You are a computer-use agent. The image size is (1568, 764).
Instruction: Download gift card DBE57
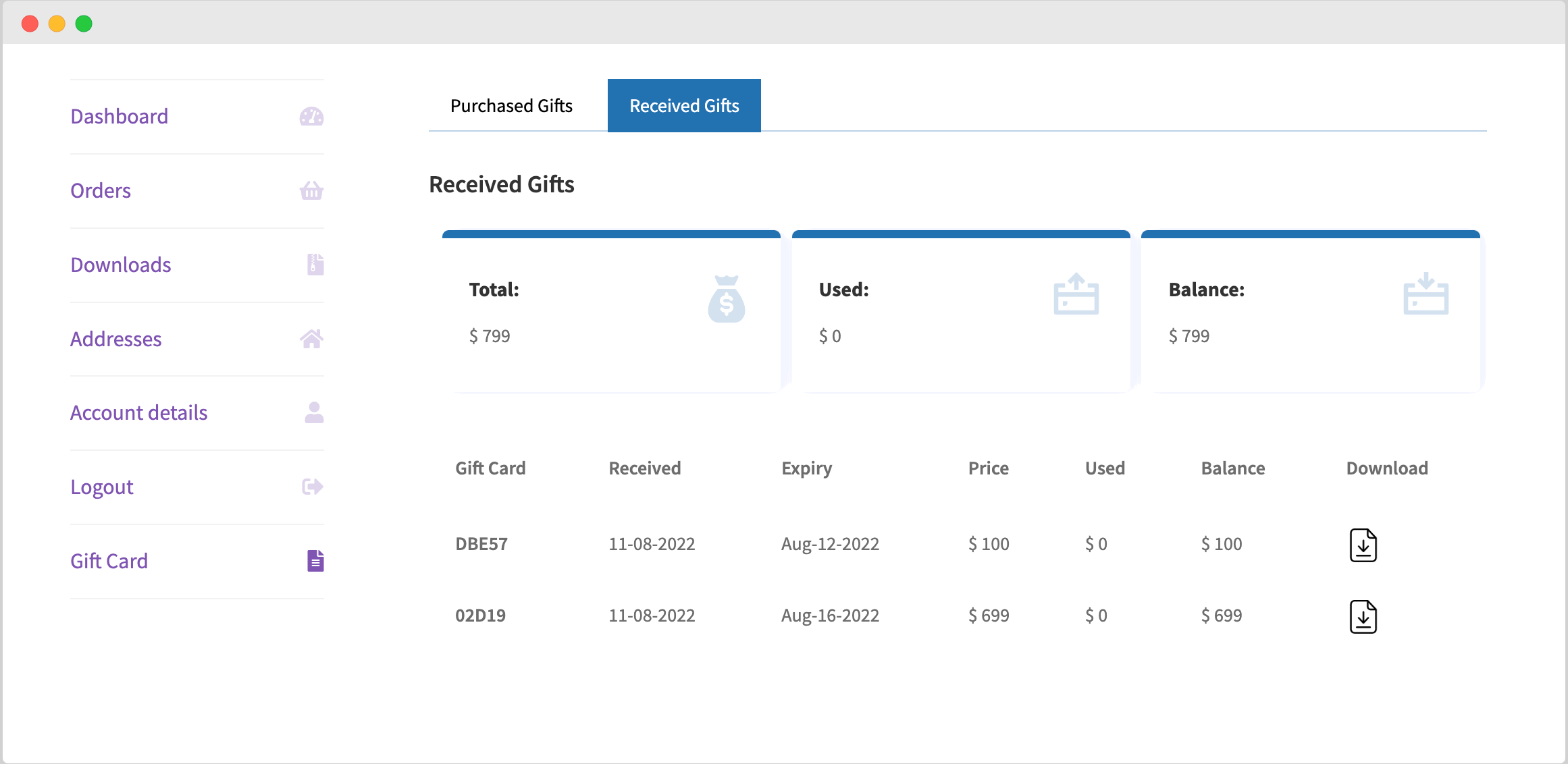[x=1363, y=546]
